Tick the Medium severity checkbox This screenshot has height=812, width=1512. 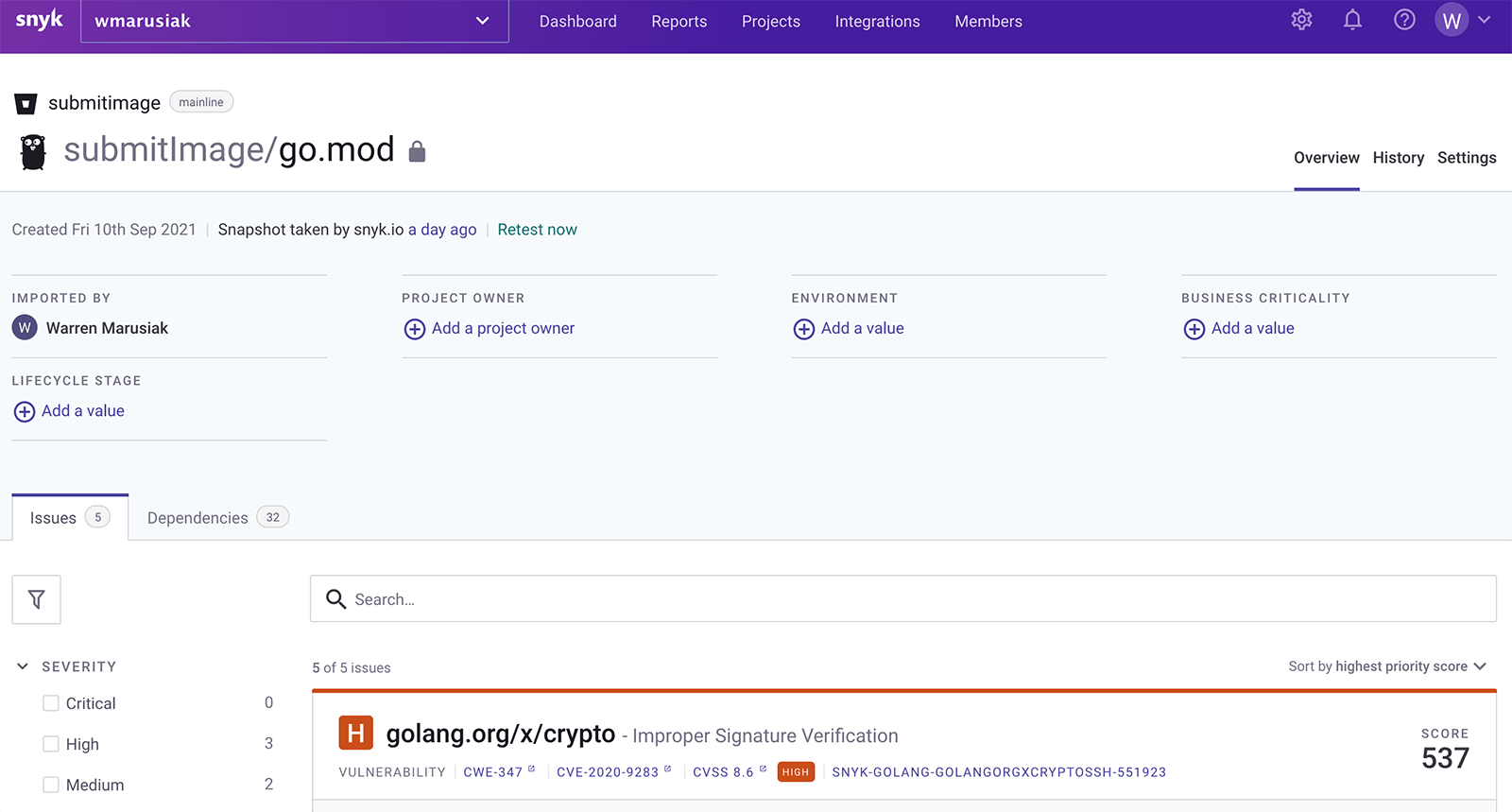tap(51, 785)
